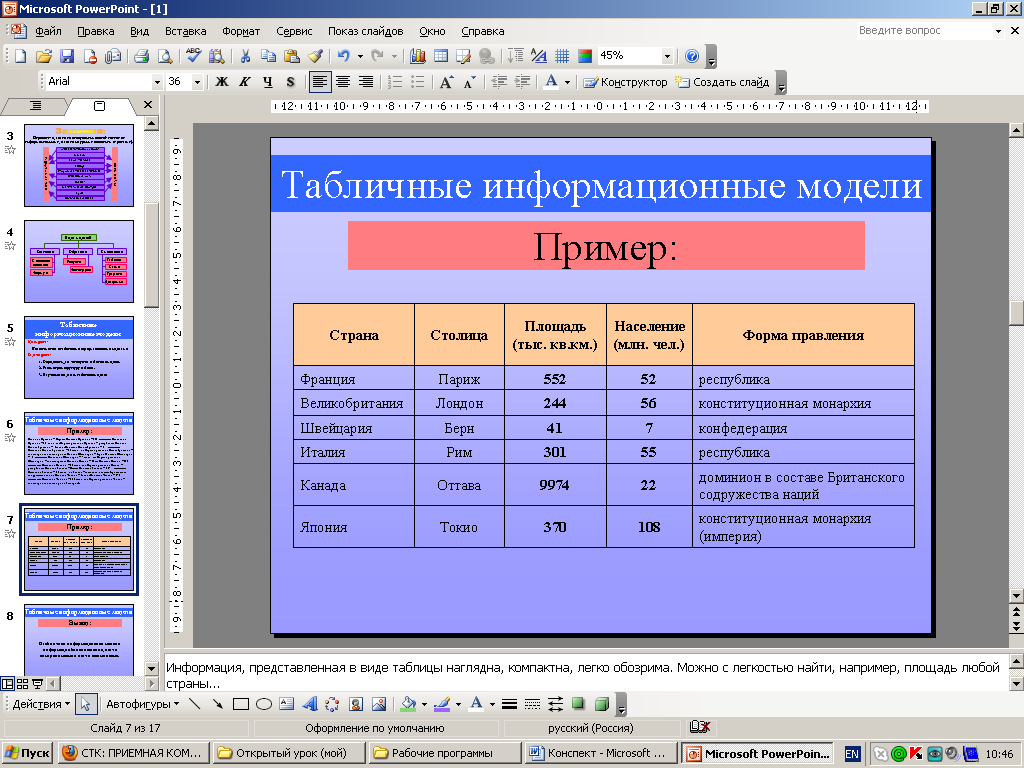This screenshot has width=1024, height=768.
Task: Toggle italic text formatting
Action: pyautogui.click(x=244, y=82)
